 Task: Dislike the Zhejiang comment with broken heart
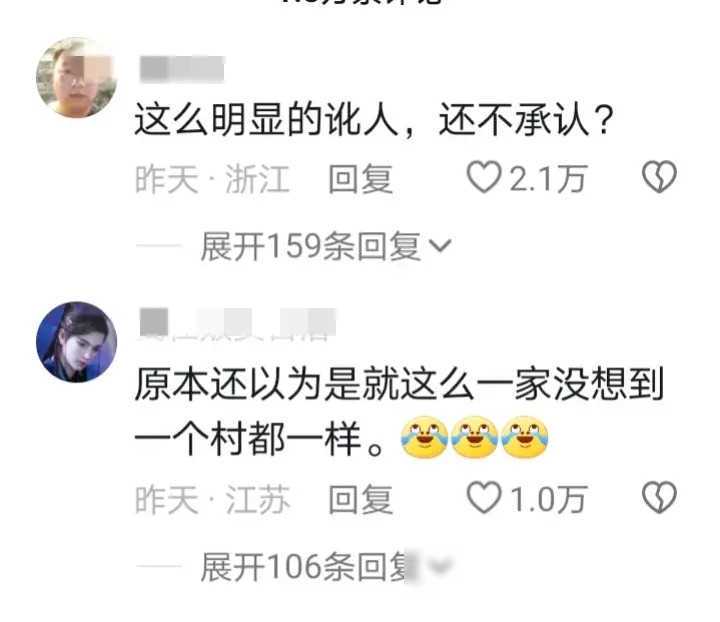(659, 177)
